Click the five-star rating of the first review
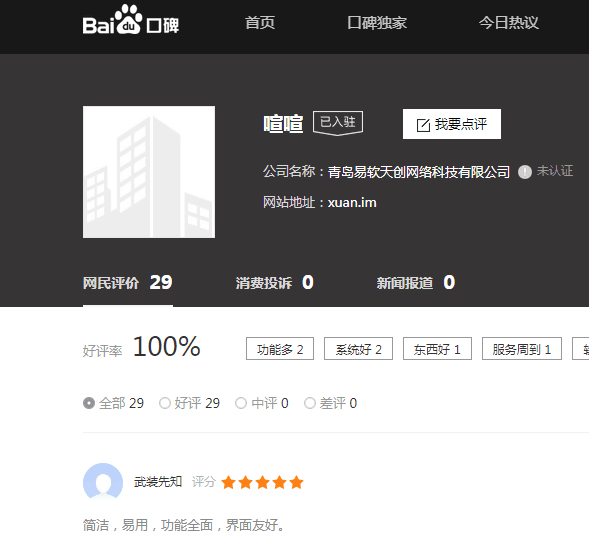Image resolution: width=589 pixels, height=558 pixels. [x=262, y=482]
